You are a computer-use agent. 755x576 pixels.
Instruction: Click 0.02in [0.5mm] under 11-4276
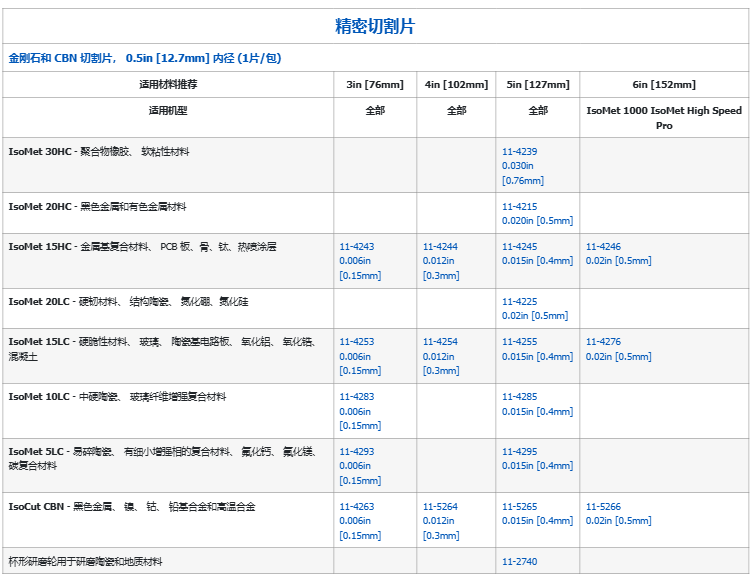coord(619,356)
